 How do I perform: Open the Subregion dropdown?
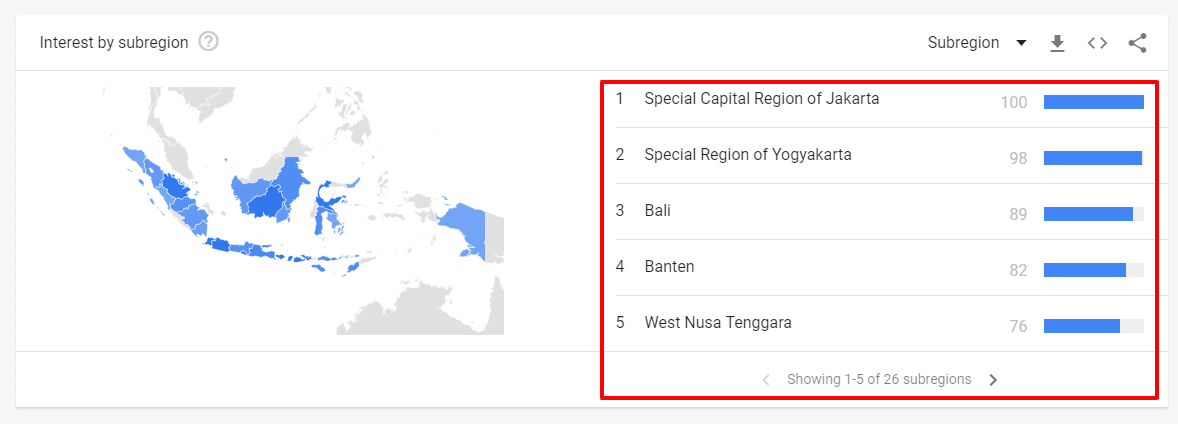[963, 43]
